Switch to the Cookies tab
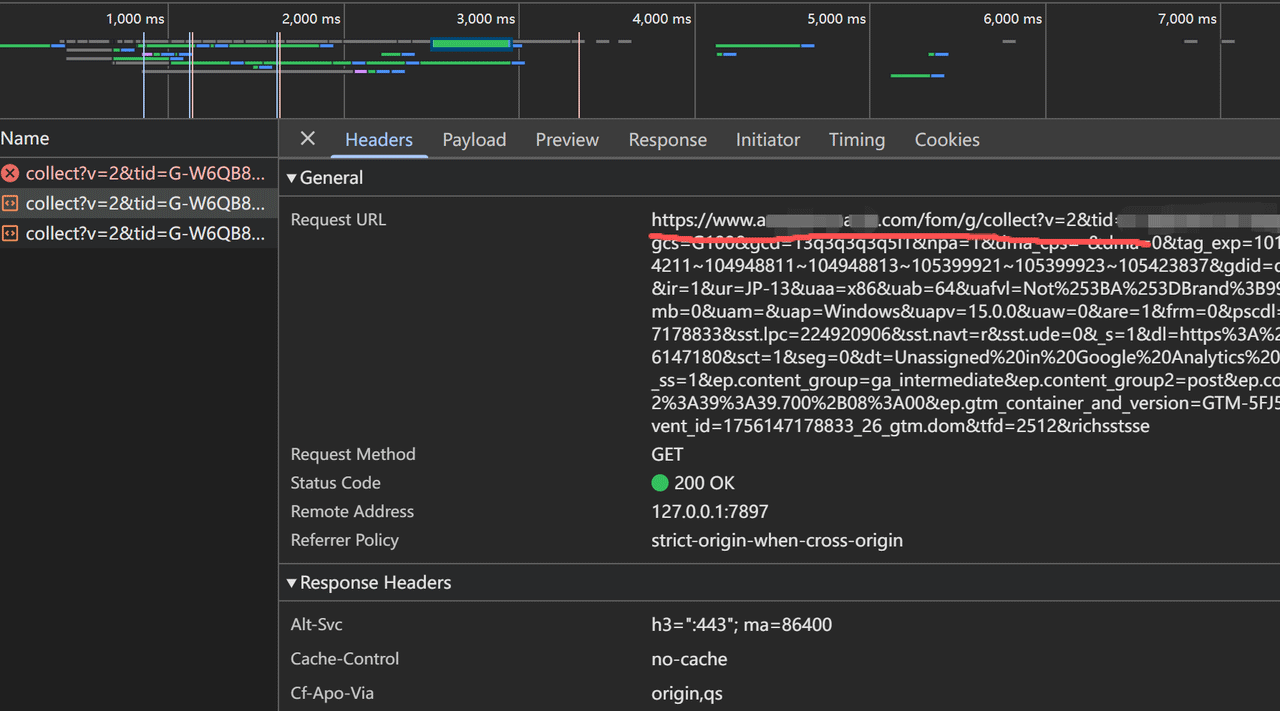The width and height of the screenshot is (1280, 711). 946,140
